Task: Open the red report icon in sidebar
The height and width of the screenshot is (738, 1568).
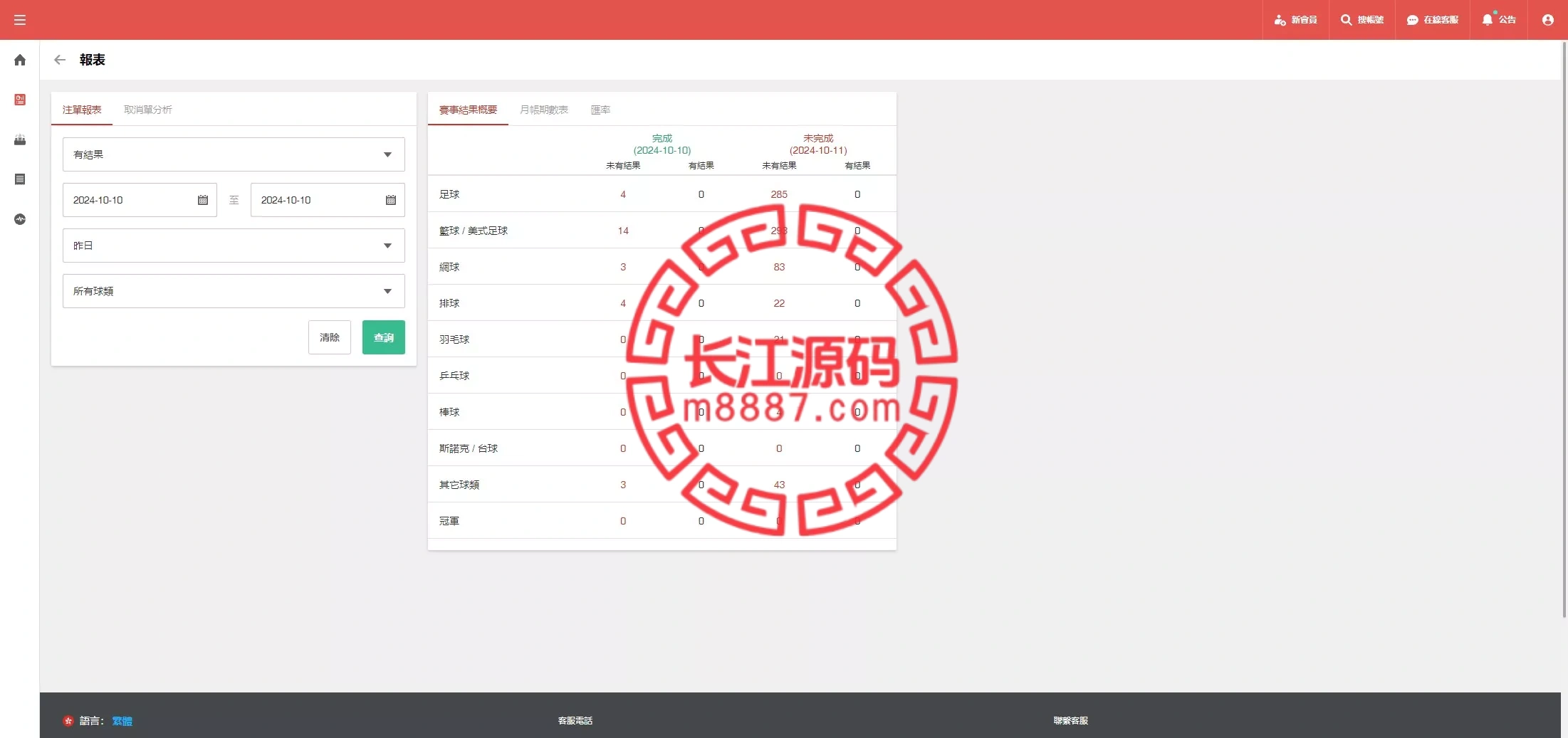Action: (20, 100)
